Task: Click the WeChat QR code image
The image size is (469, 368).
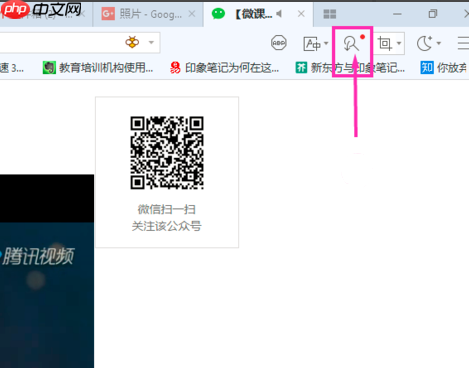Action: coord(167,153)
